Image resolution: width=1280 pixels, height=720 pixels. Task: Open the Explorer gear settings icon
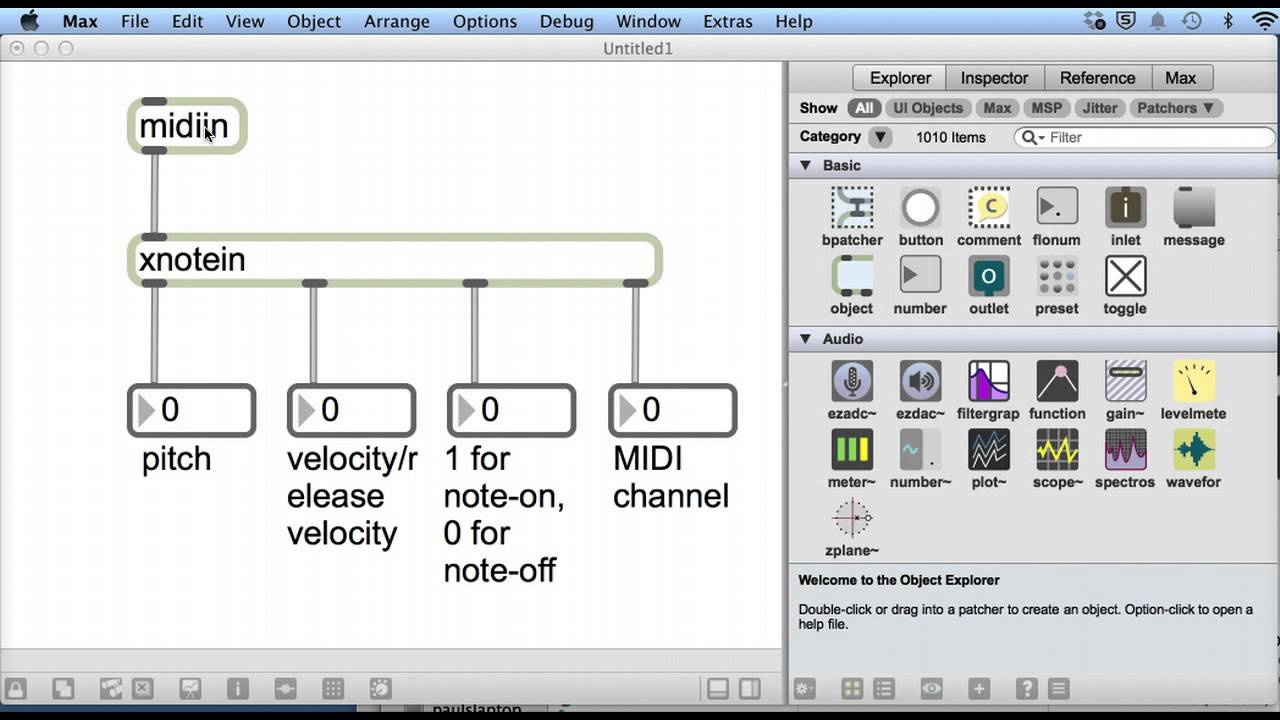click(805, 688)
